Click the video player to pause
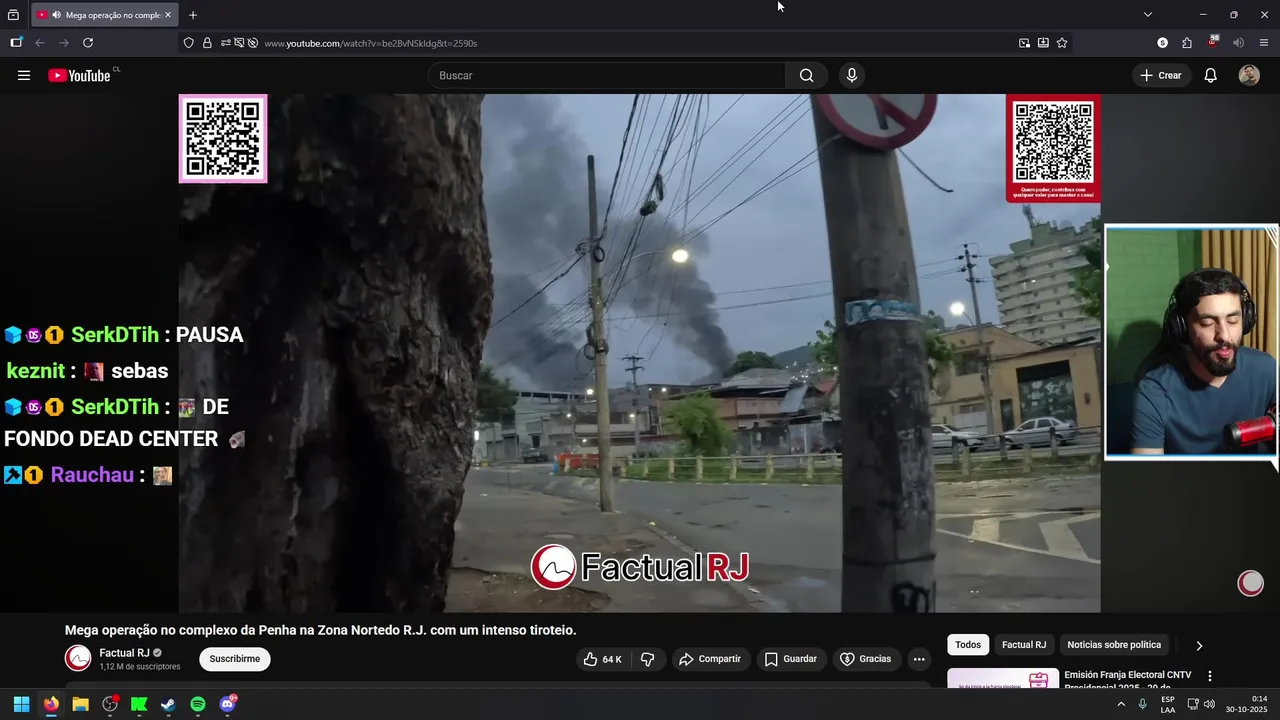This screenshot has width=1280, height=720. [x=640, y=353]
